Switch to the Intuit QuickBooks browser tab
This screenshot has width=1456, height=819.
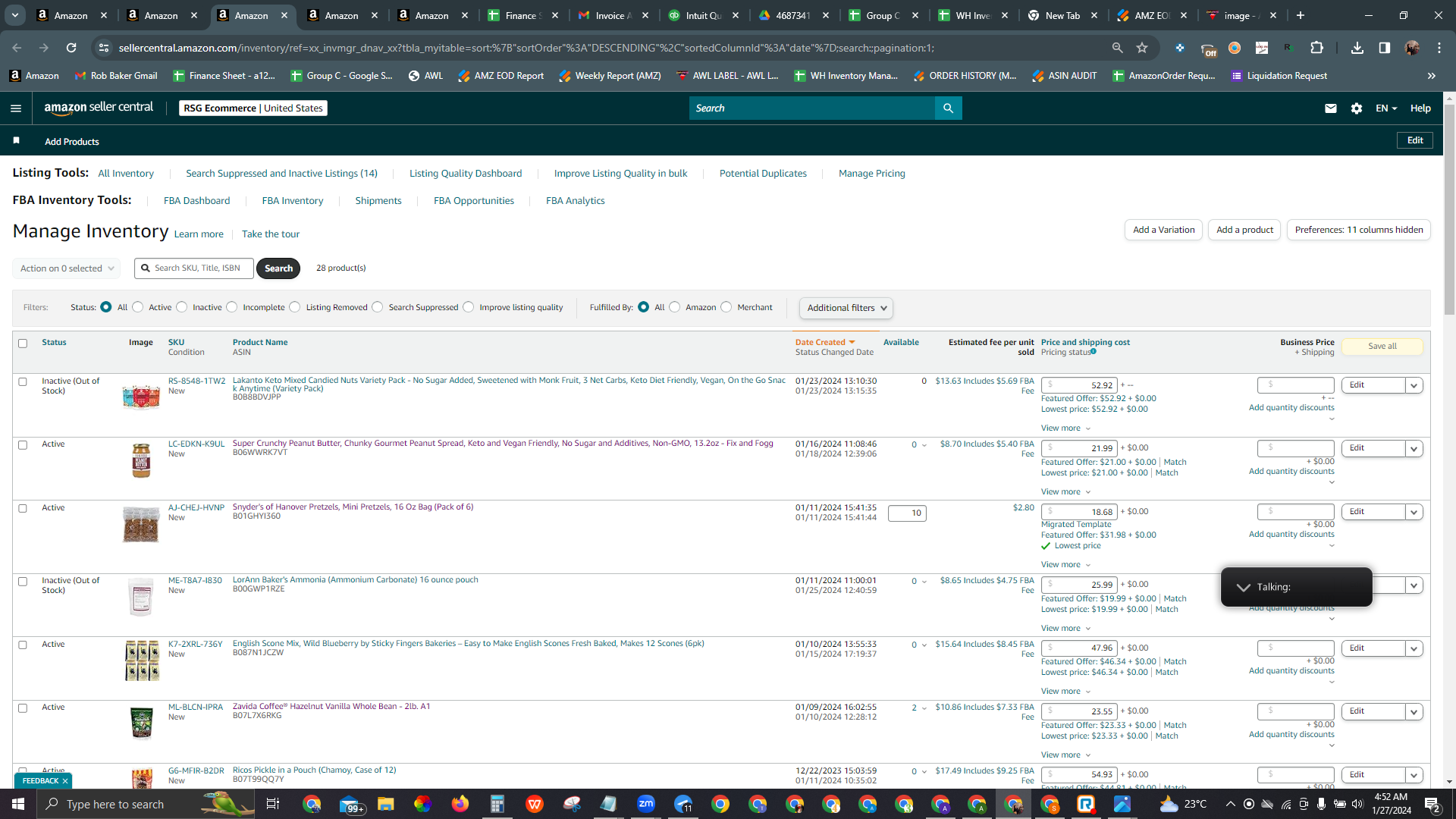pyautogui.click(x=703, y=15)
